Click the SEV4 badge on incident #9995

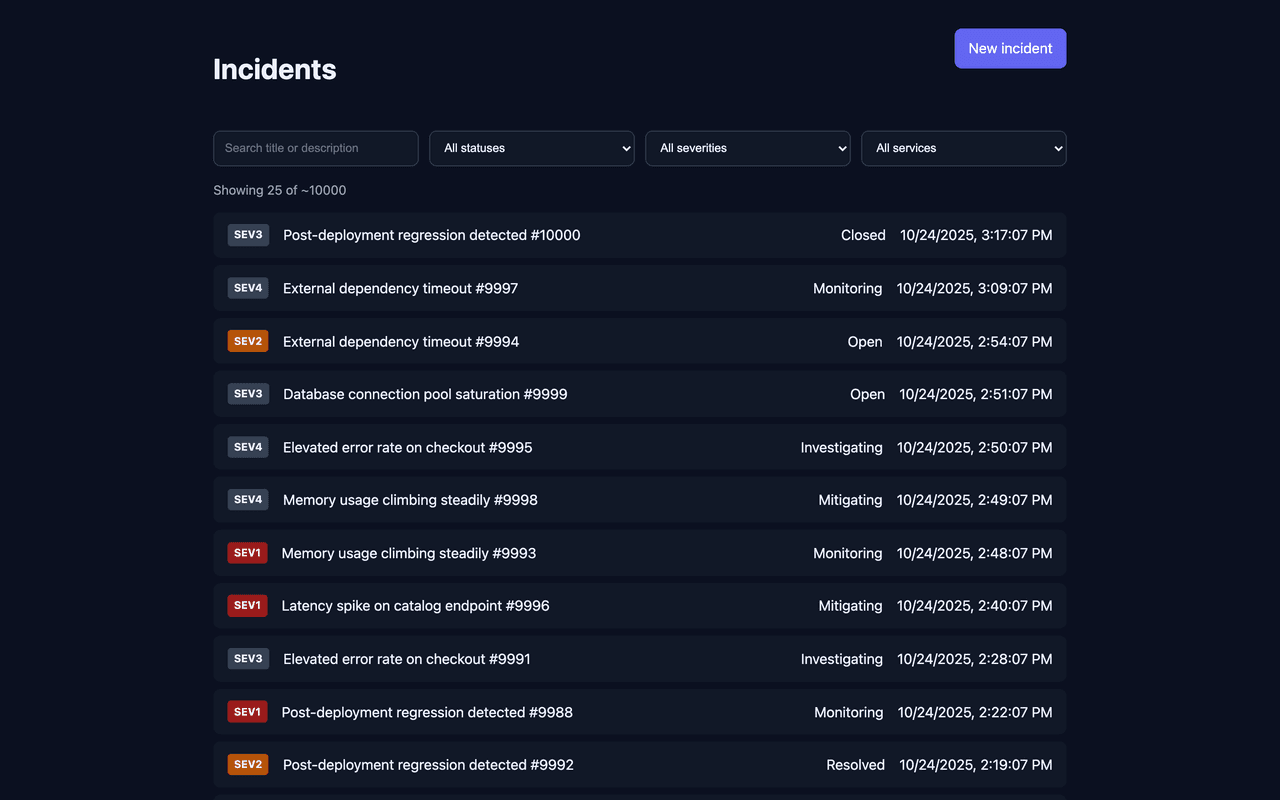[x=248, y=447]
